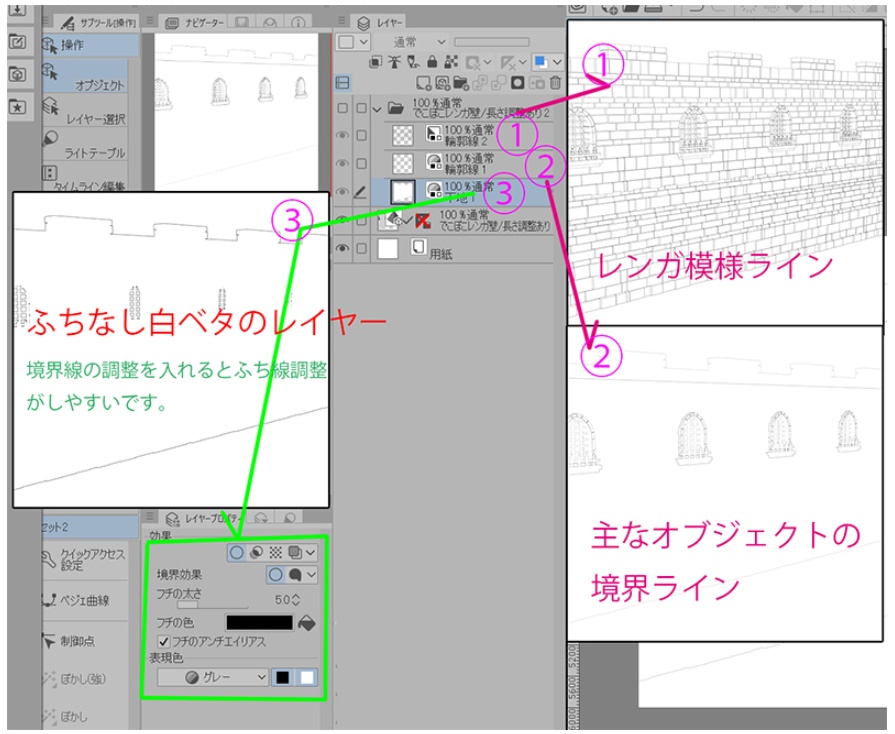Click the フチの色 black color swatch
The image size is (895, 734).
[260, 621]
